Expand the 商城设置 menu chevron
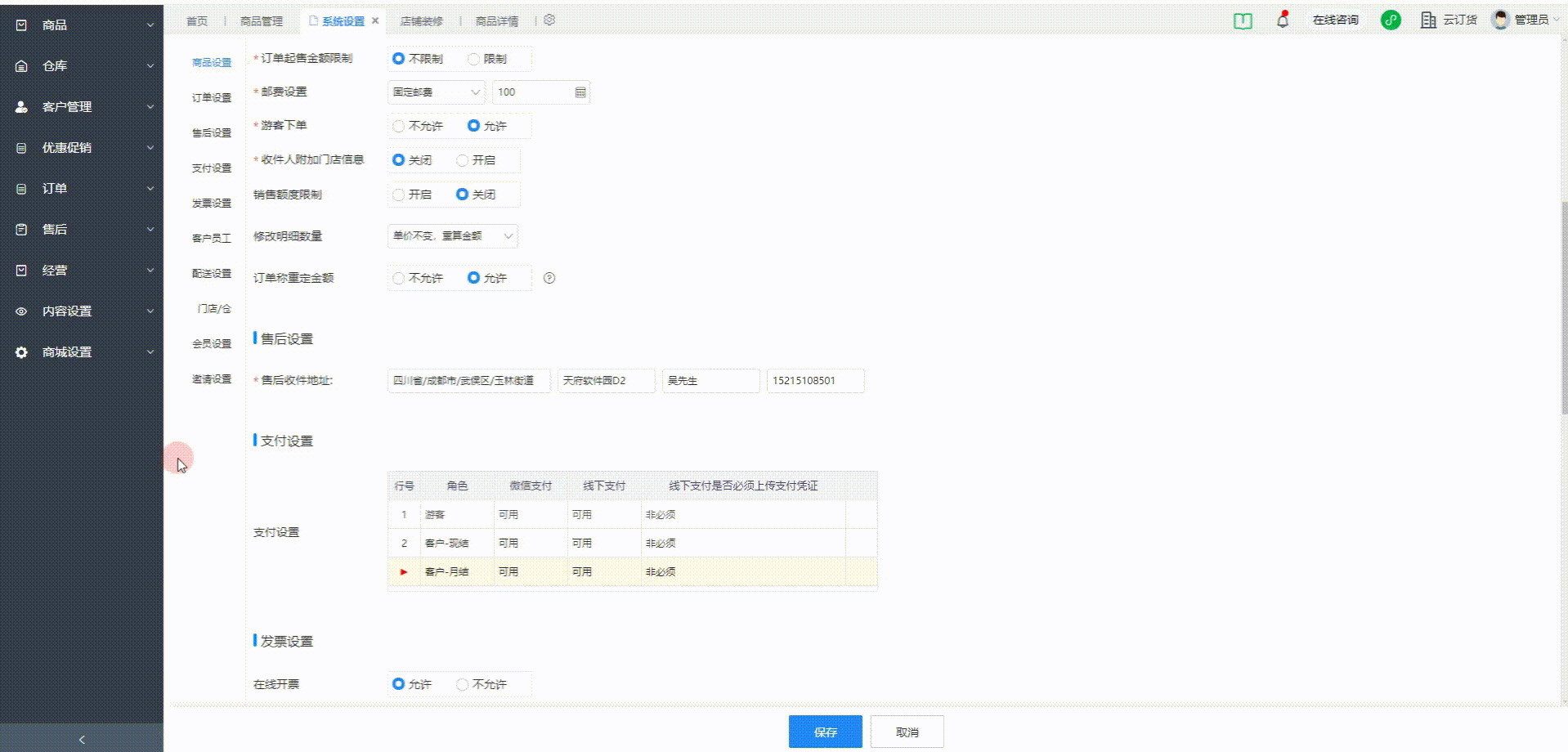This screenshot has height=752, width=1568. click(150, 352)
